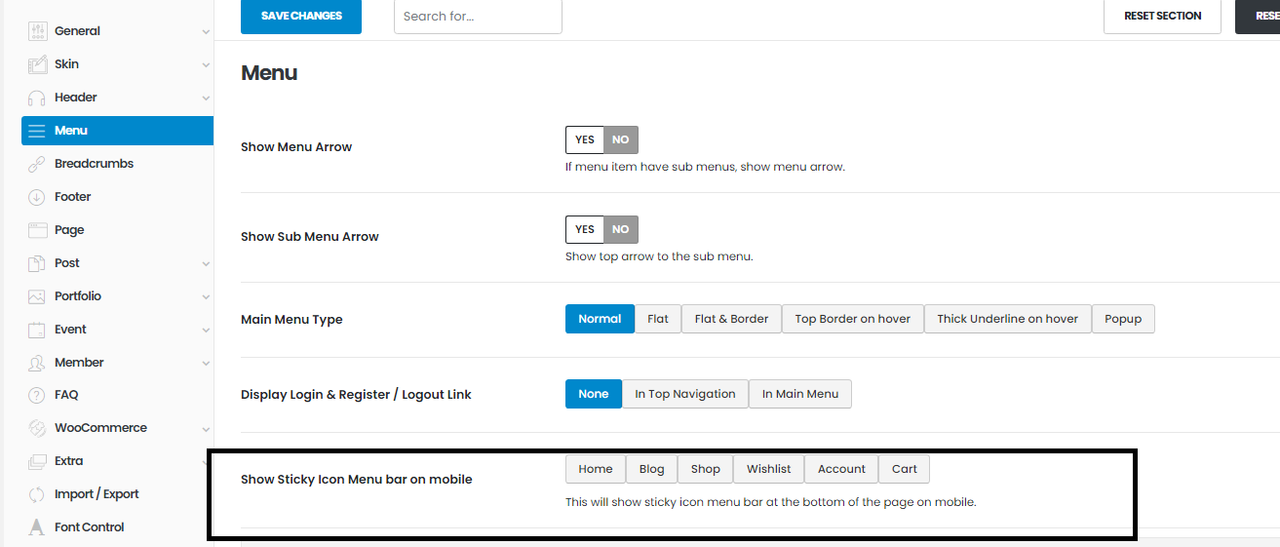Click the Extra layers icon
Screen dimensions: 1280x547
[37, 461]
